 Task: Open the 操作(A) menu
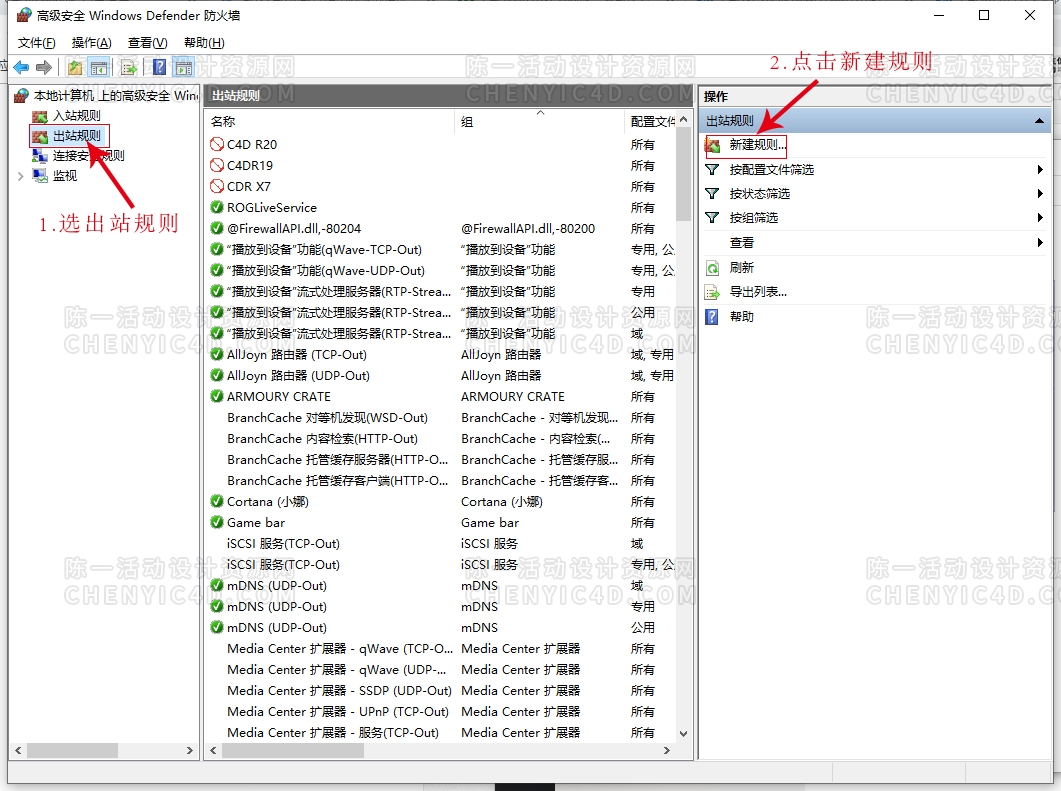[91, 43]
